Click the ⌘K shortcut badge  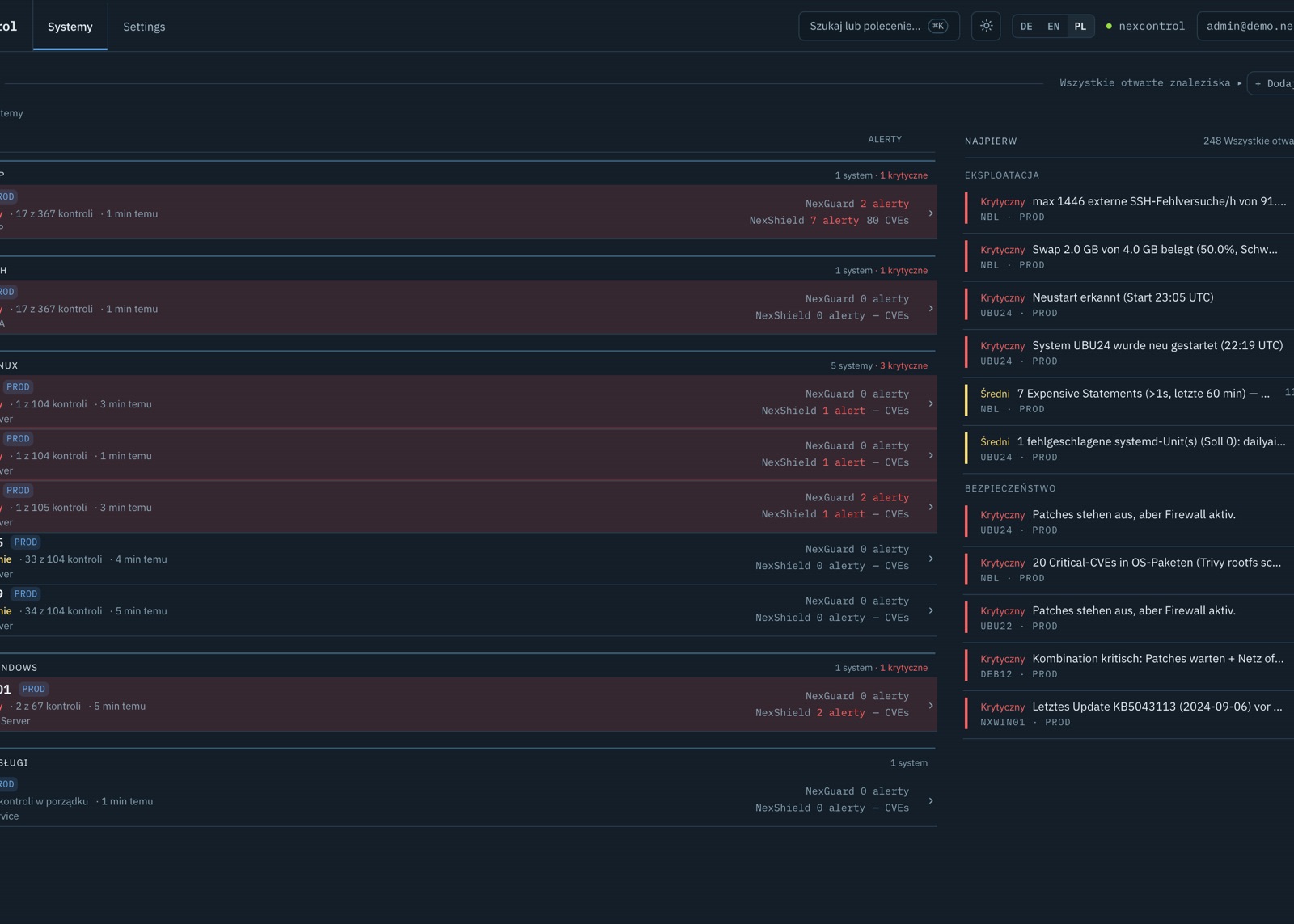tap(938, 26)
